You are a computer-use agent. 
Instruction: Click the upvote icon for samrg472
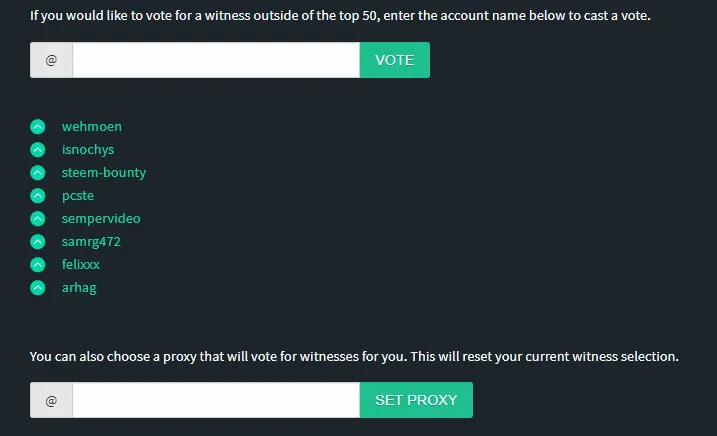point(37,242)
